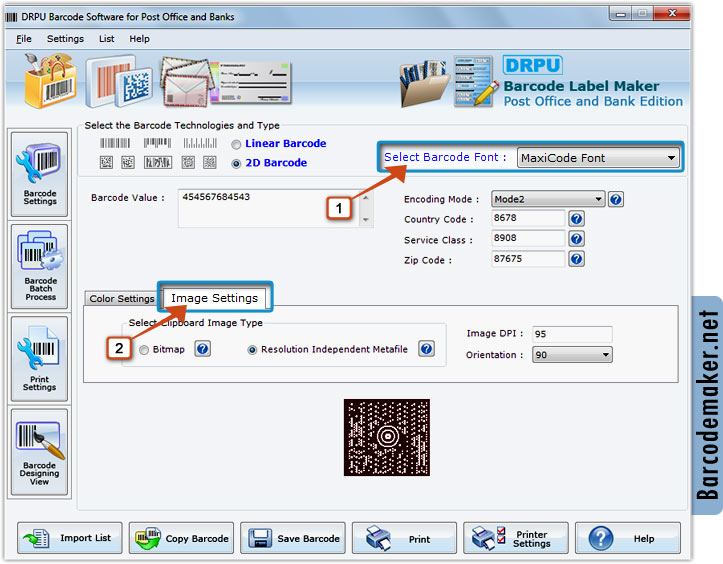Open Printer Settings button
This screenshot has height=564, width=723.
(516, 538)
